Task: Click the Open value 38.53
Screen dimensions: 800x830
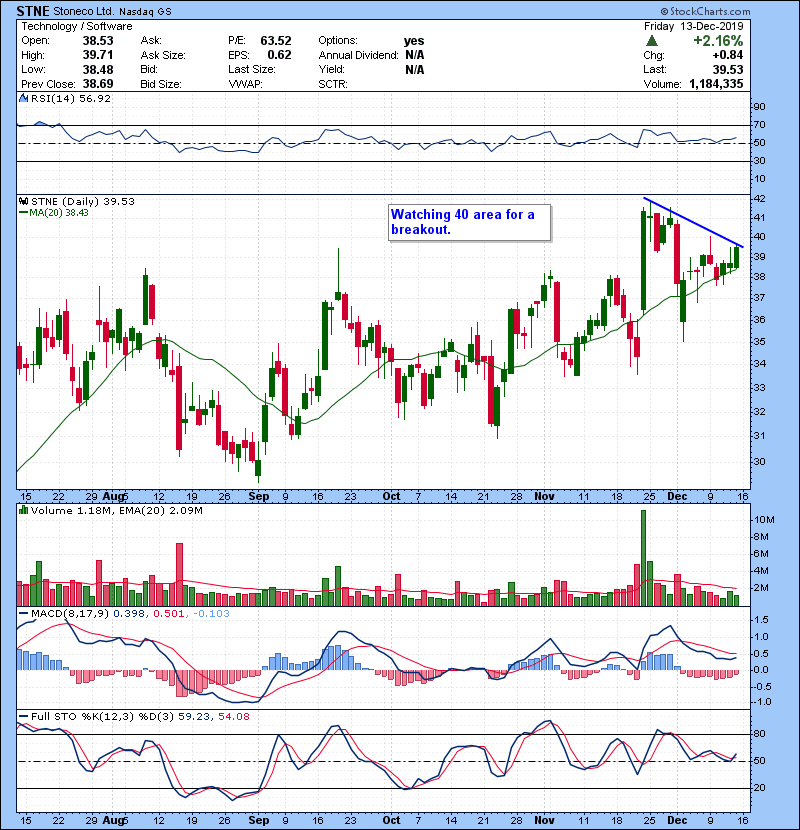Action: [98, 41]
